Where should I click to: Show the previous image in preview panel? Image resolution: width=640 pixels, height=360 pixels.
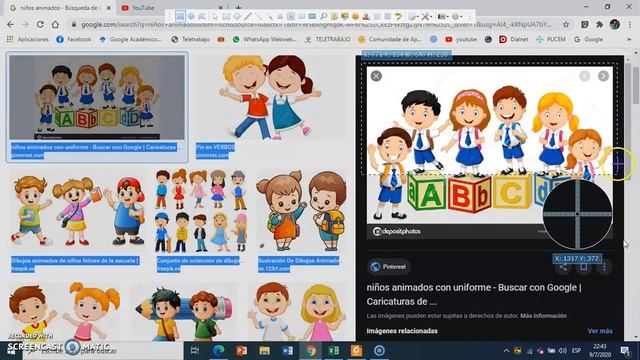(584, 76)
